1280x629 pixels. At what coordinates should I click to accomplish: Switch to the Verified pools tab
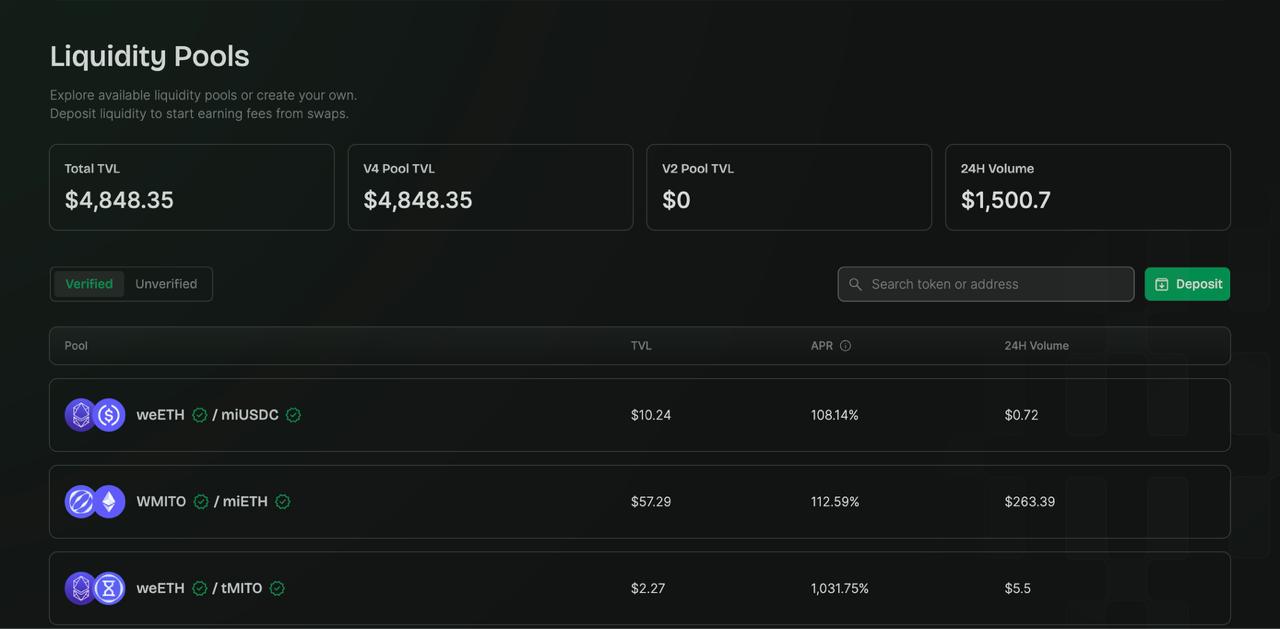pyautogui.click(x=89, y=284)
